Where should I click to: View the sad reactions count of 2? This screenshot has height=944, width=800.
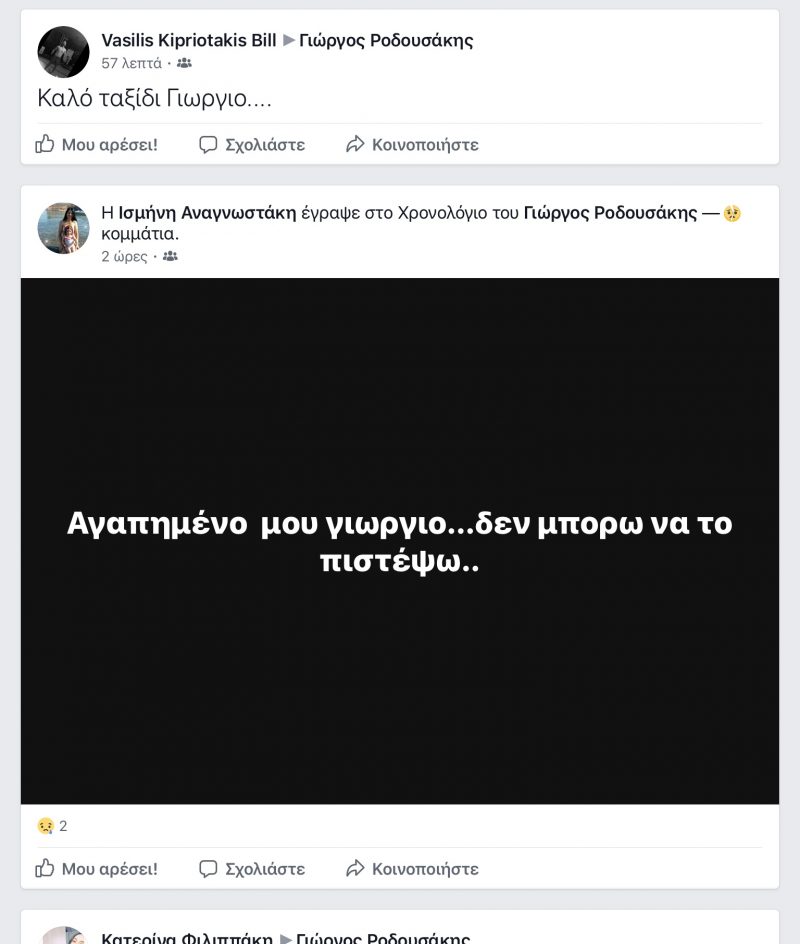point(52,825)
